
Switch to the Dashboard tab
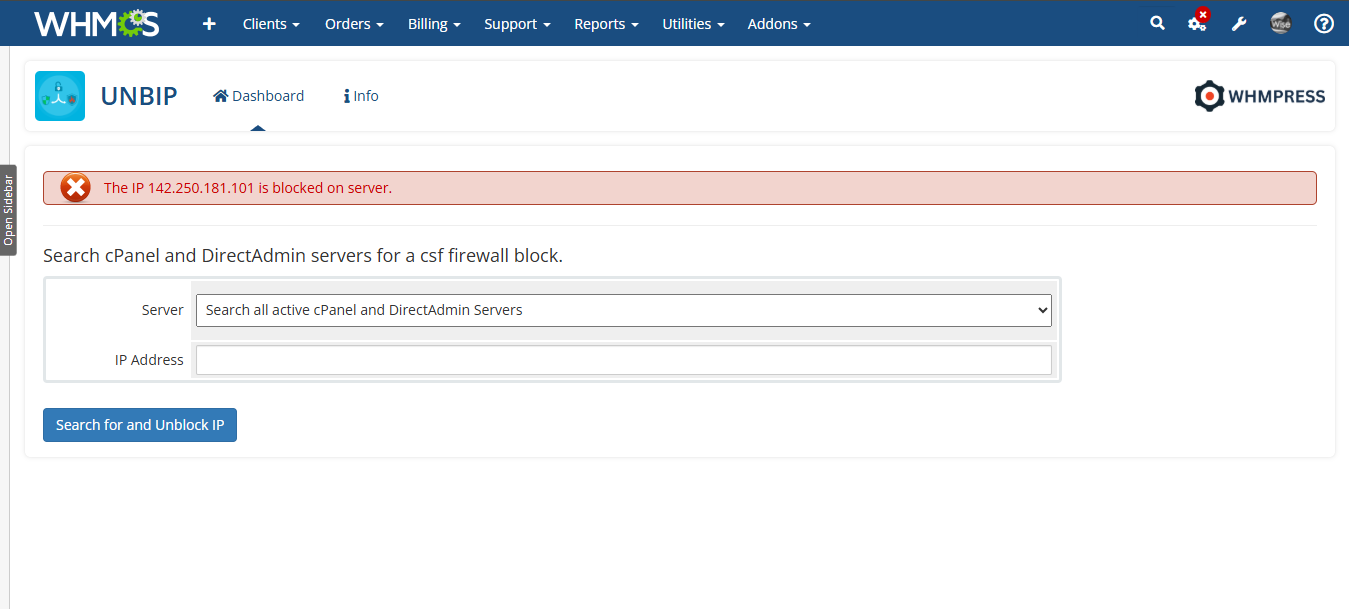click(x=259, y=96)
